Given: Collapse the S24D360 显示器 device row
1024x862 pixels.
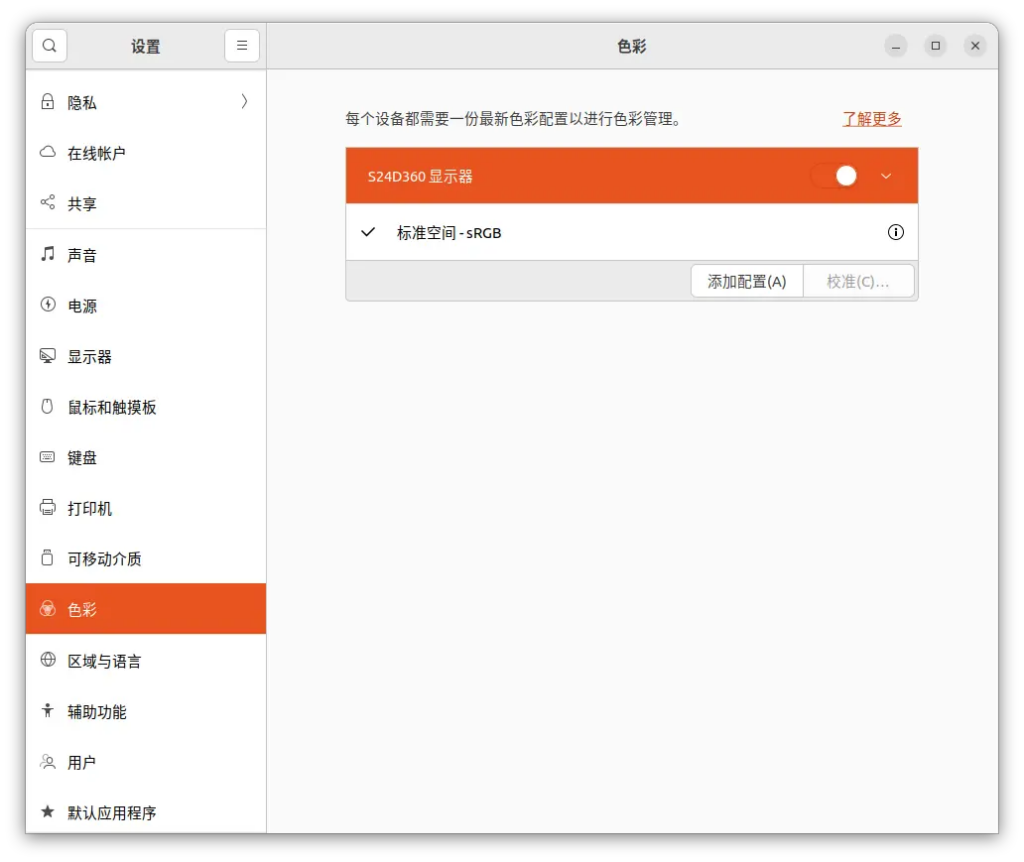Looking at the screenshot, I should pos(885,176).
